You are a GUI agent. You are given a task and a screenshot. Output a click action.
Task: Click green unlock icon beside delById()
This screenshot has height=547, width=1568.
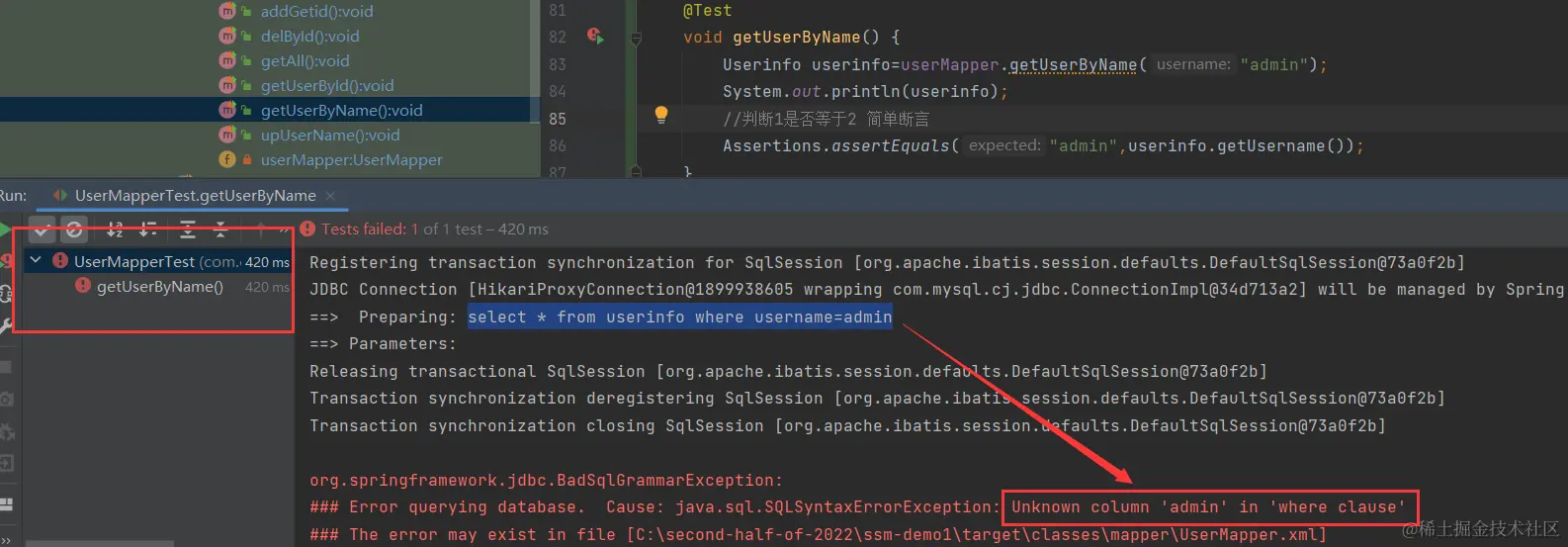247,36
